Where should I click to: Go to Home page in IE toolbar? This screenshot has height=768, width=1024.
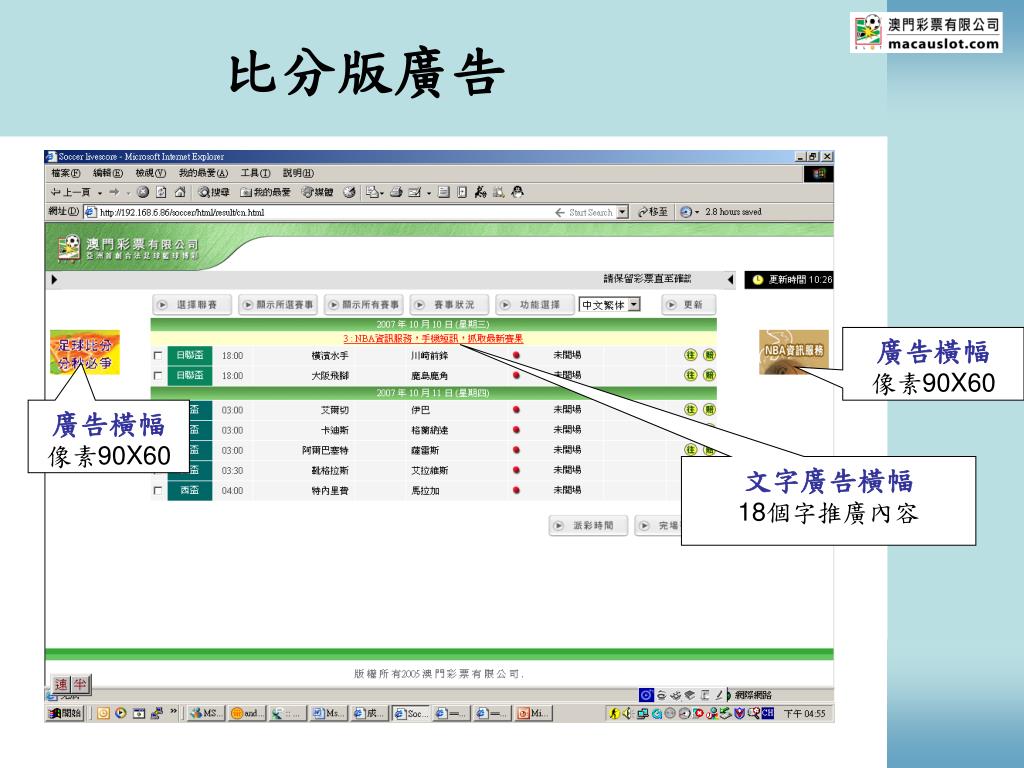pos(180,192)
